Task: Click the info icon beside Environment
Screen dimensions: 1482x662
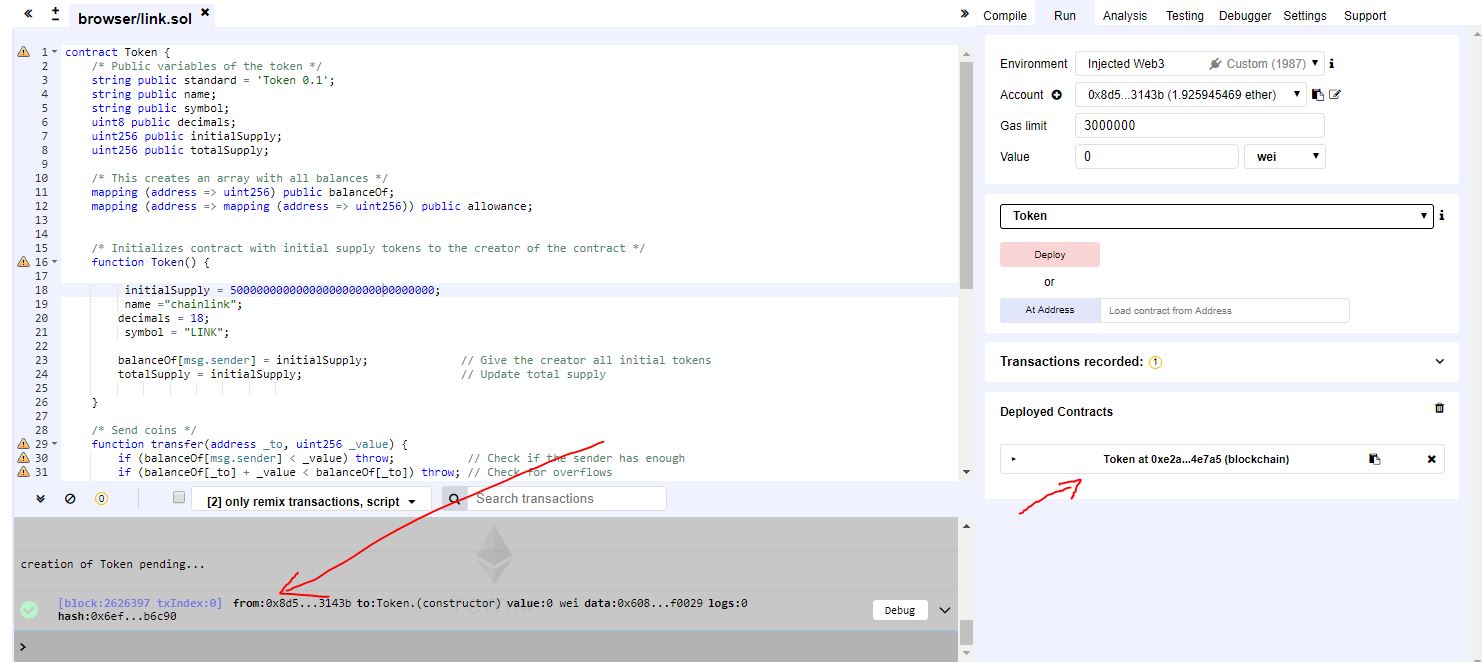Action: 1332,63
